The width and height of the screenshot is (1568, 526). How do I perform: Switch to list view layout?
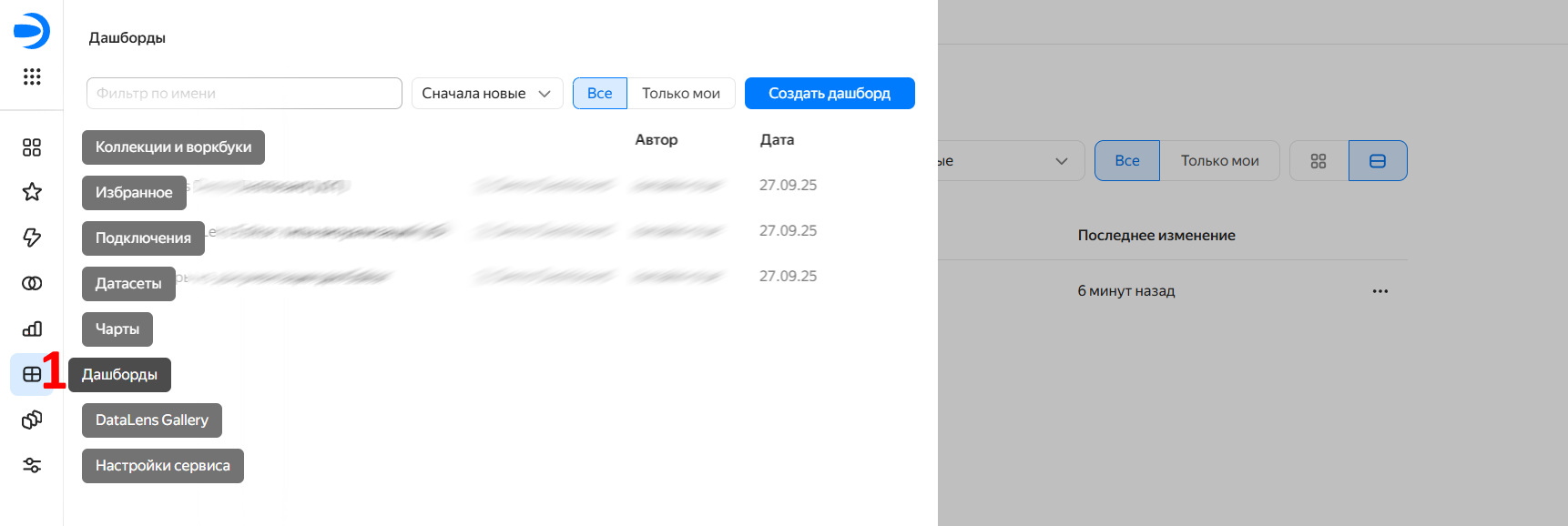click(1377, 161)
